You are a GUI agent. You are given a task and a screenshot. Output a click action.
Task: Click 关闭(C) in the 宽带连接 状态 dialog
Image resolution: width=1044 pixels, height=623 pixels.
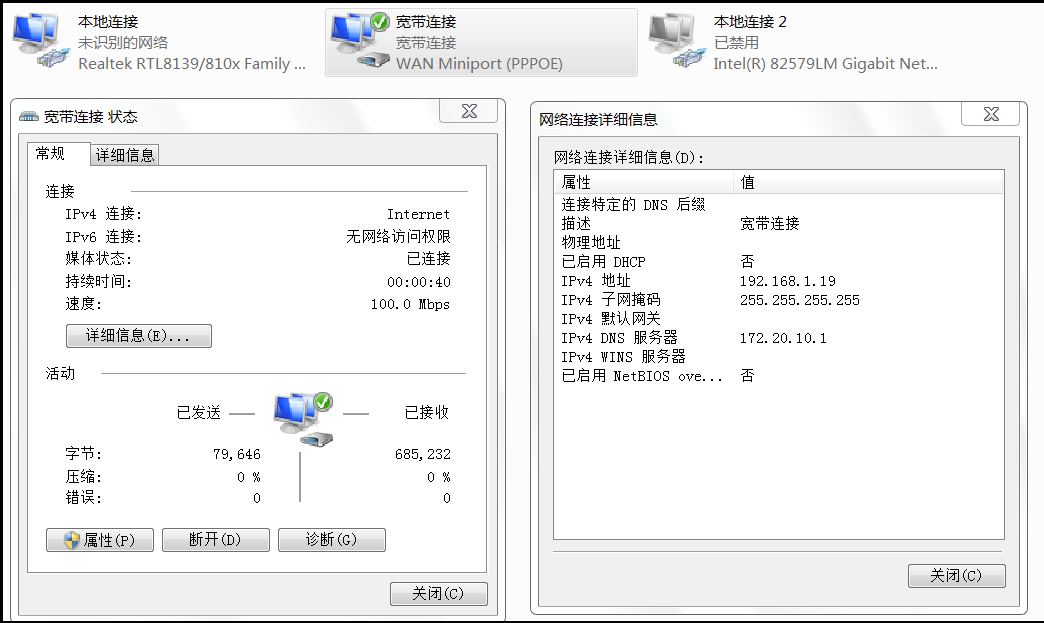pos(438,593)
